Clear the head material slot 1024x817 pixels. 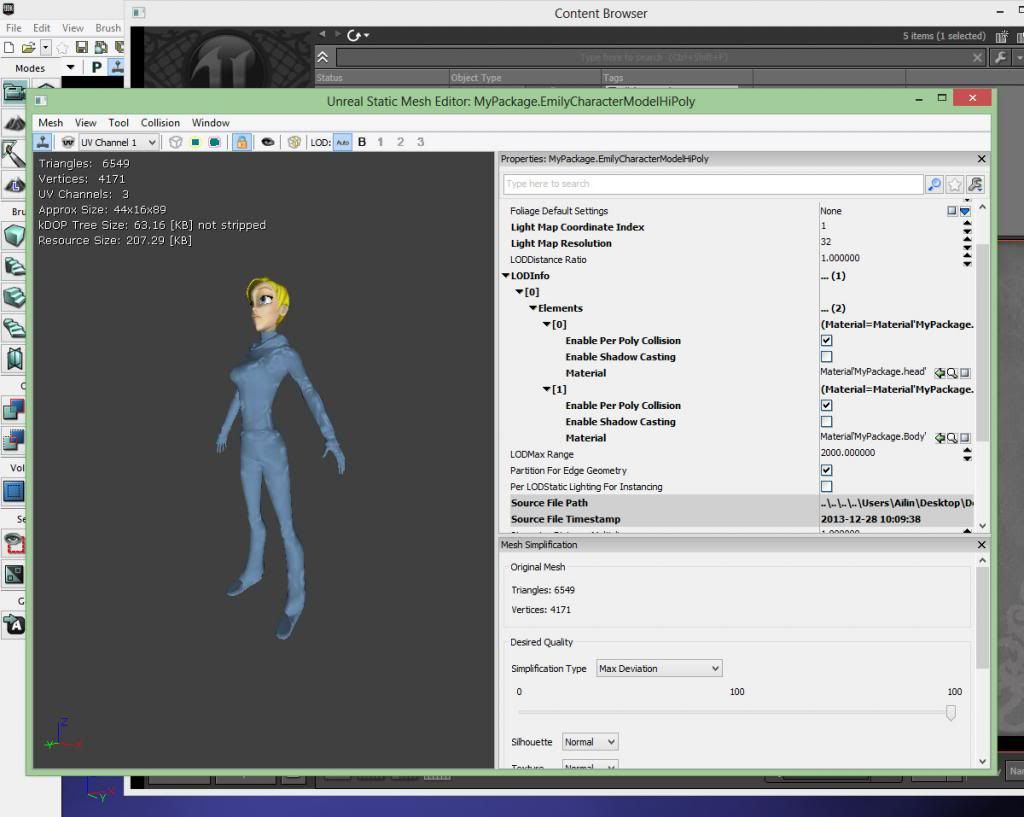(x=965, y=373)
